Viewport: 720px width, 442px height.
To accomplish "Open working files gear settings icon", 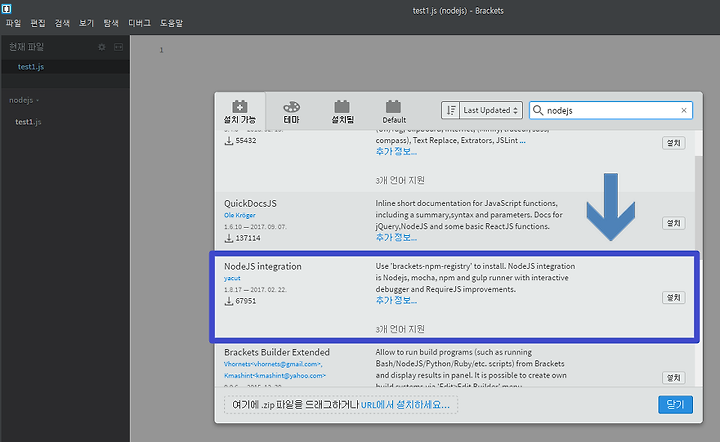I will [x=102, y=47].
